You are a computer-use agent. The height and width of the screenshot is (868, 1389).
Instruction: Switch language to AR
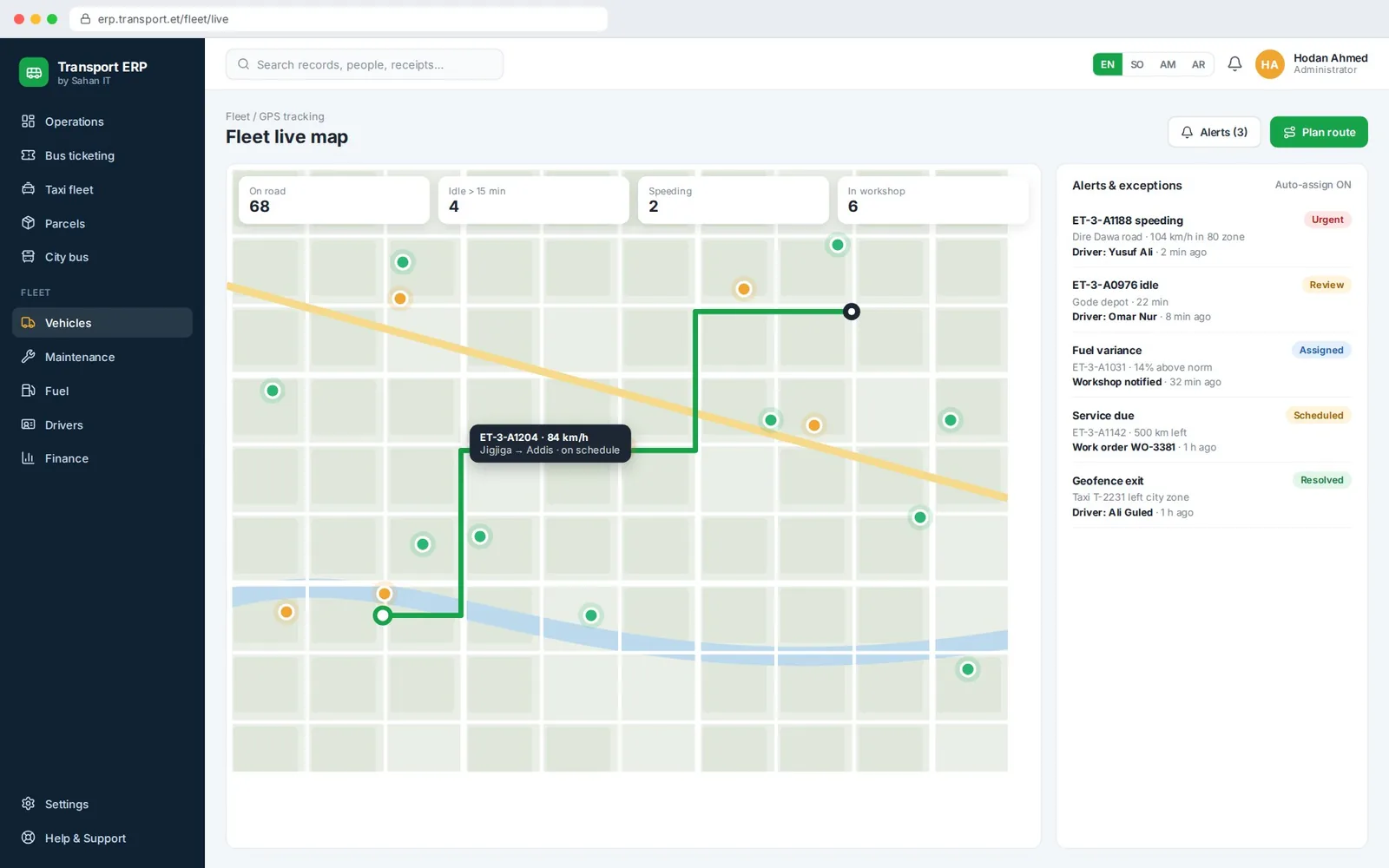(1198, 64)
